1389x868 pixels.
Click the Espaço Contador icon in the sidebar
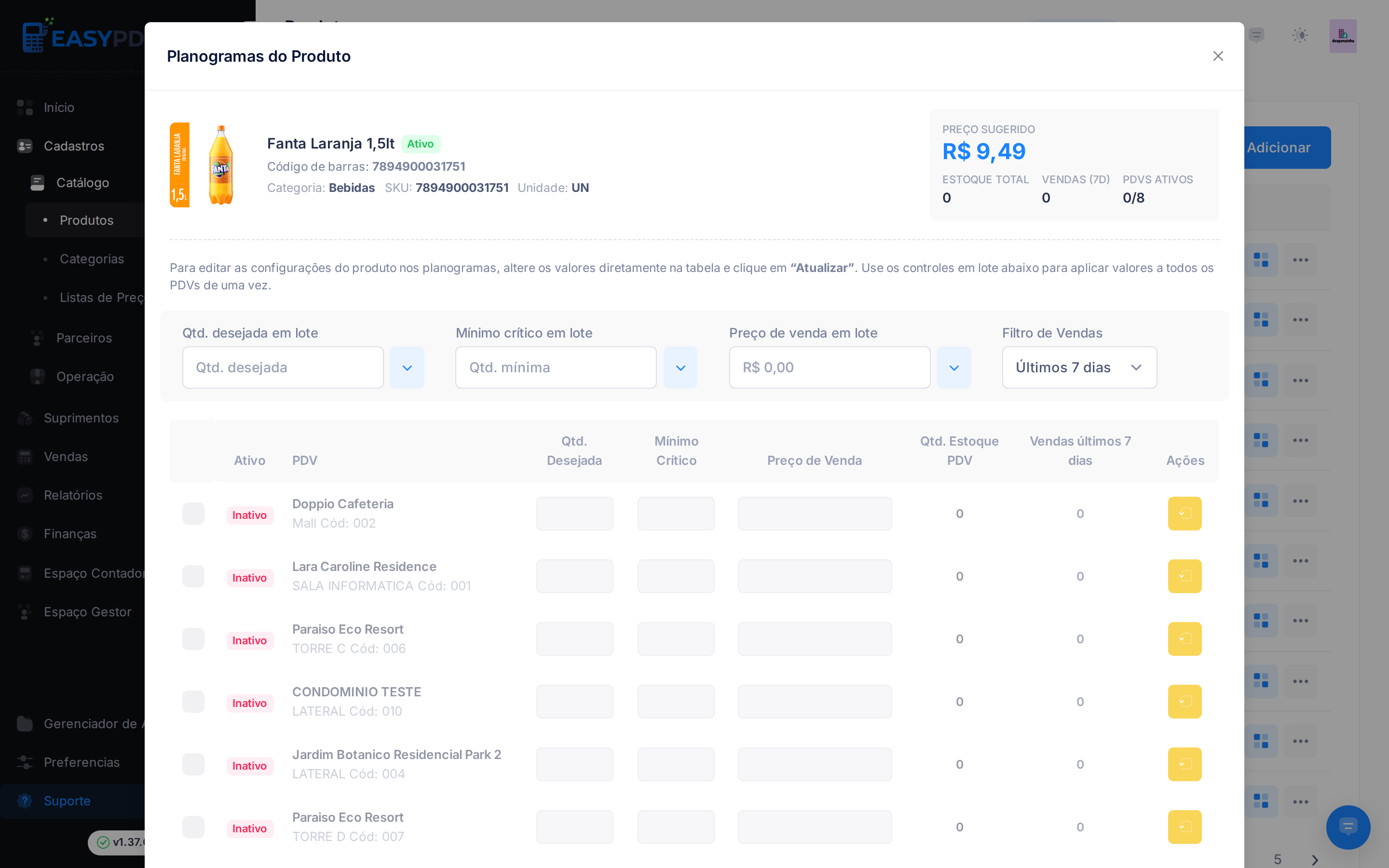coord(25,573)
